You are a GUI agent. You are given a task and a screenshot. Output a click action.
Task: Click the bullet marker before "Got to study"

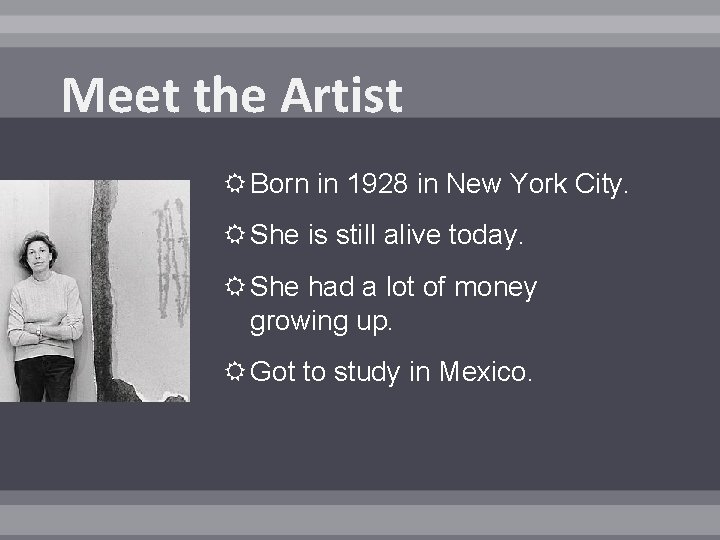coord(237,373)
